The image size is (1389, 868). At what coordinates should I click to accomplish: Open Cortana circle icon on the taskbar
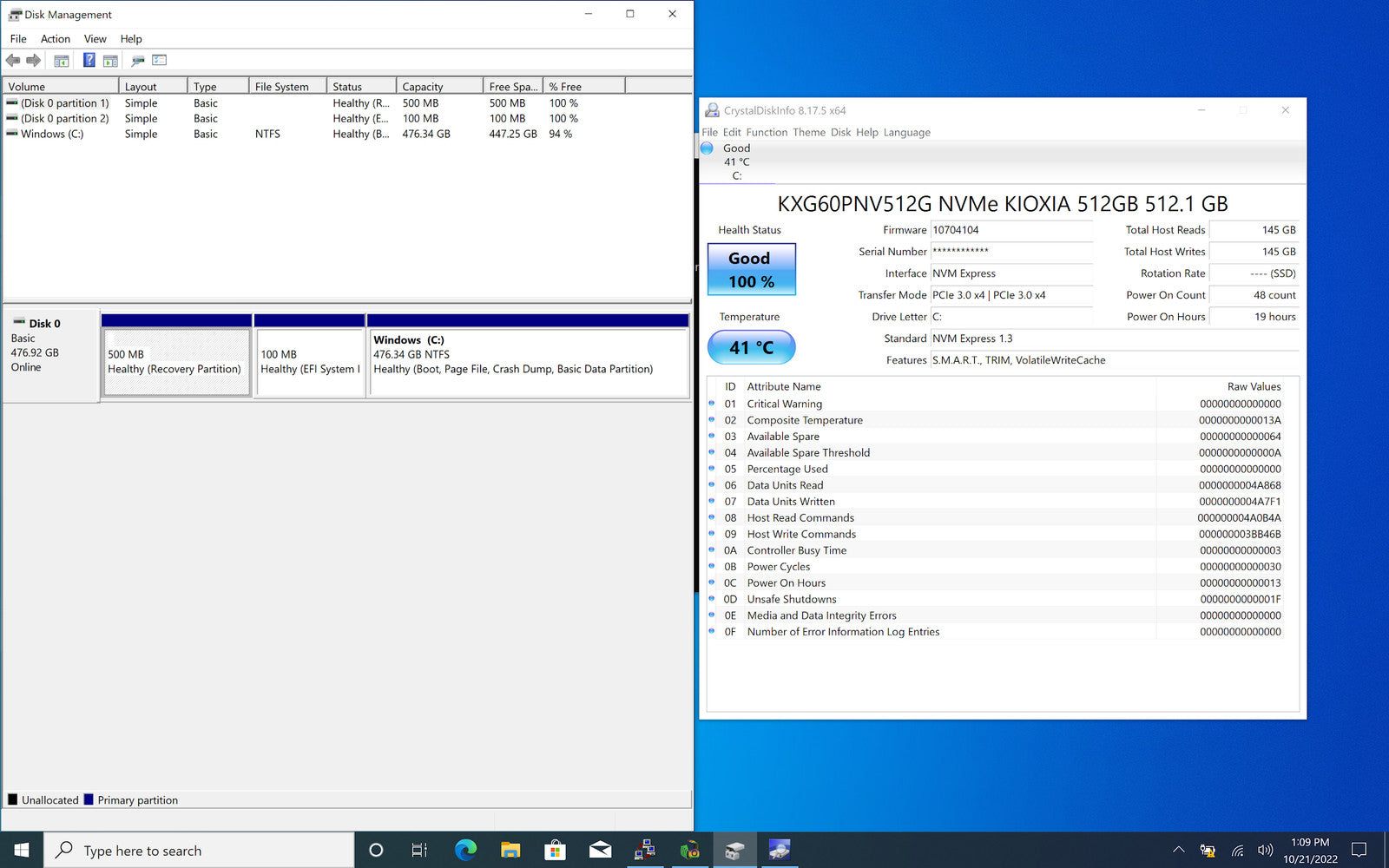coord(376,850)
